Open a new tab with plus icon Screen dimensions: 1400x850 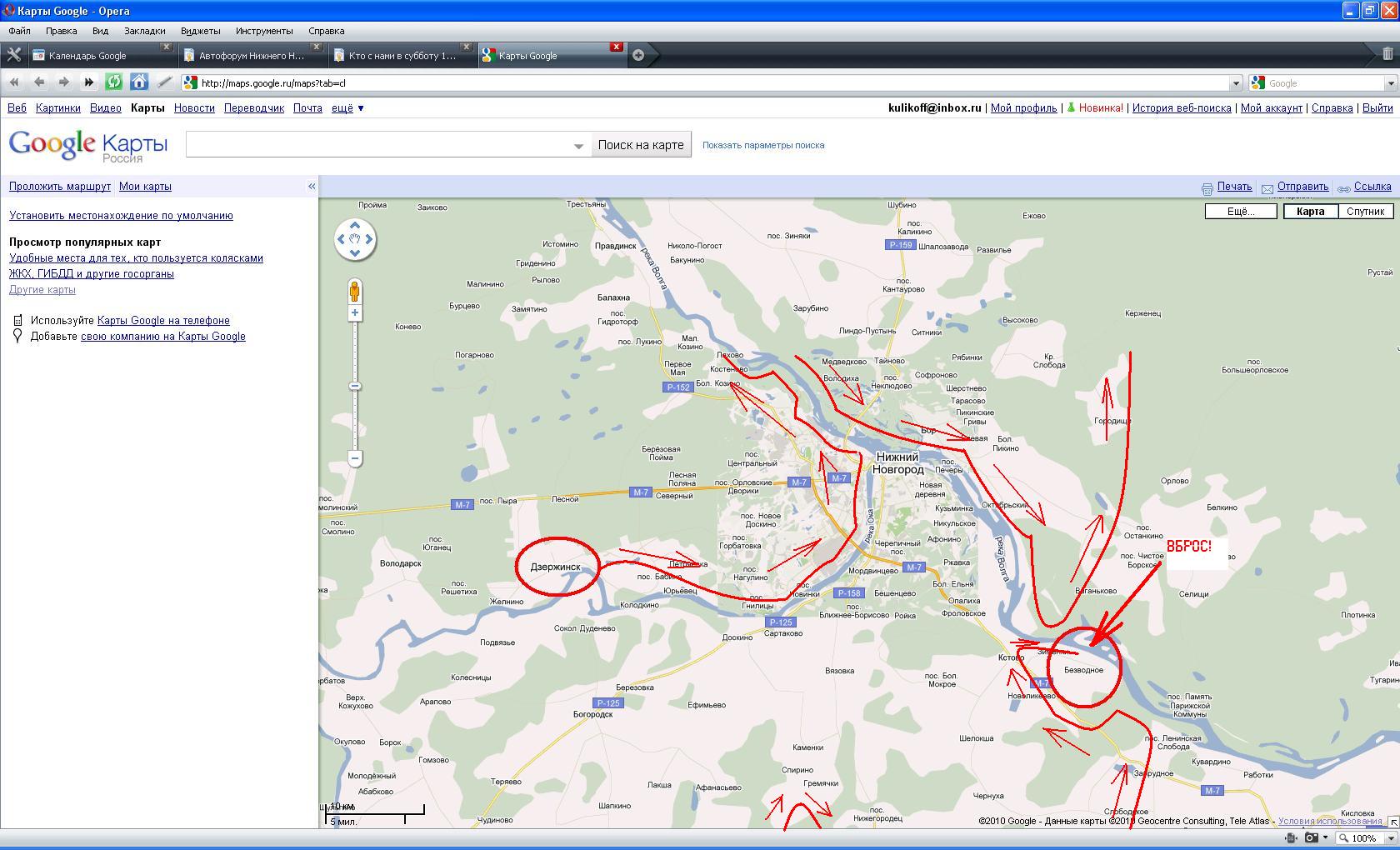point(638,55)
